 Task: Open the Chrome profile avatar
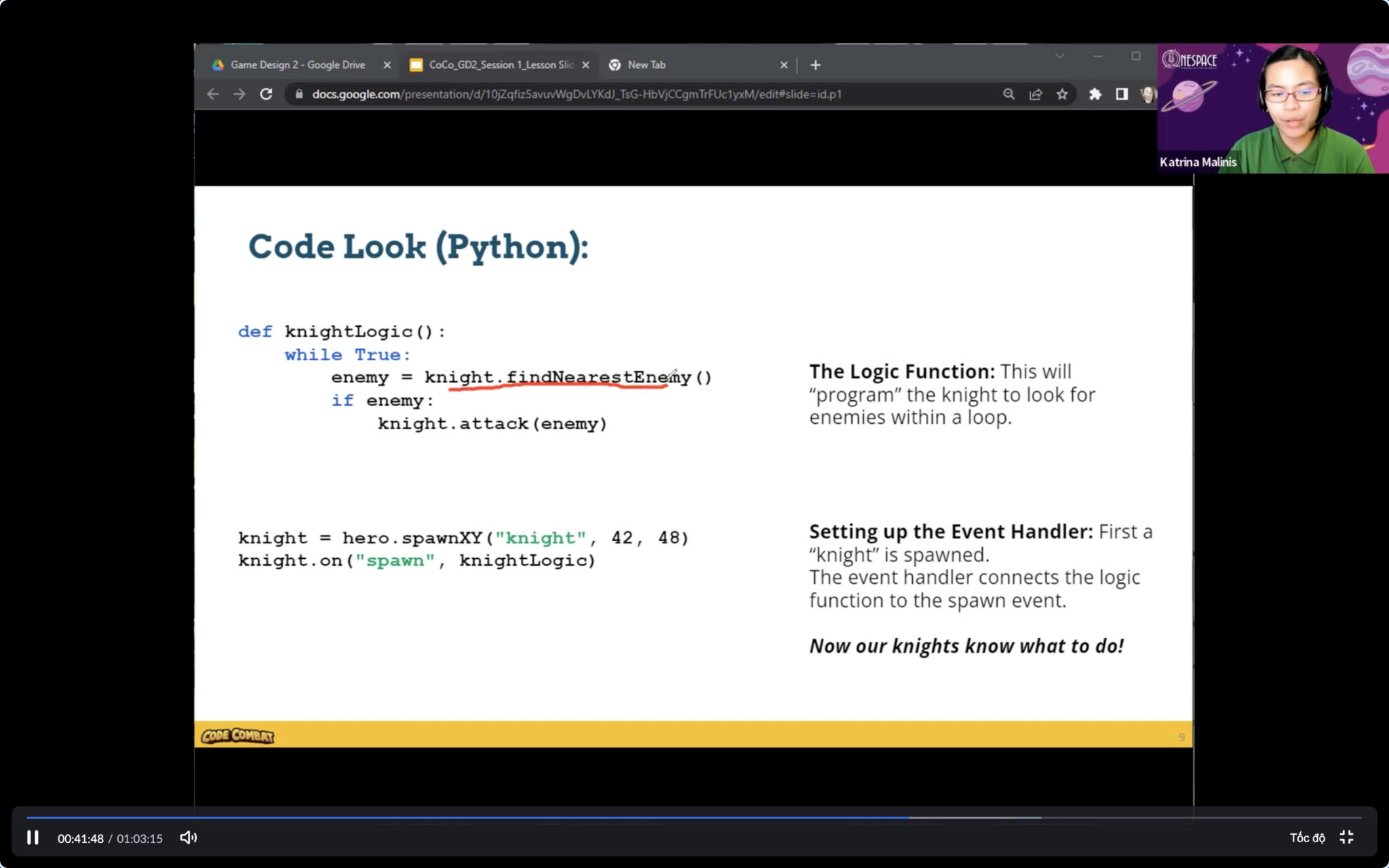1148,94
